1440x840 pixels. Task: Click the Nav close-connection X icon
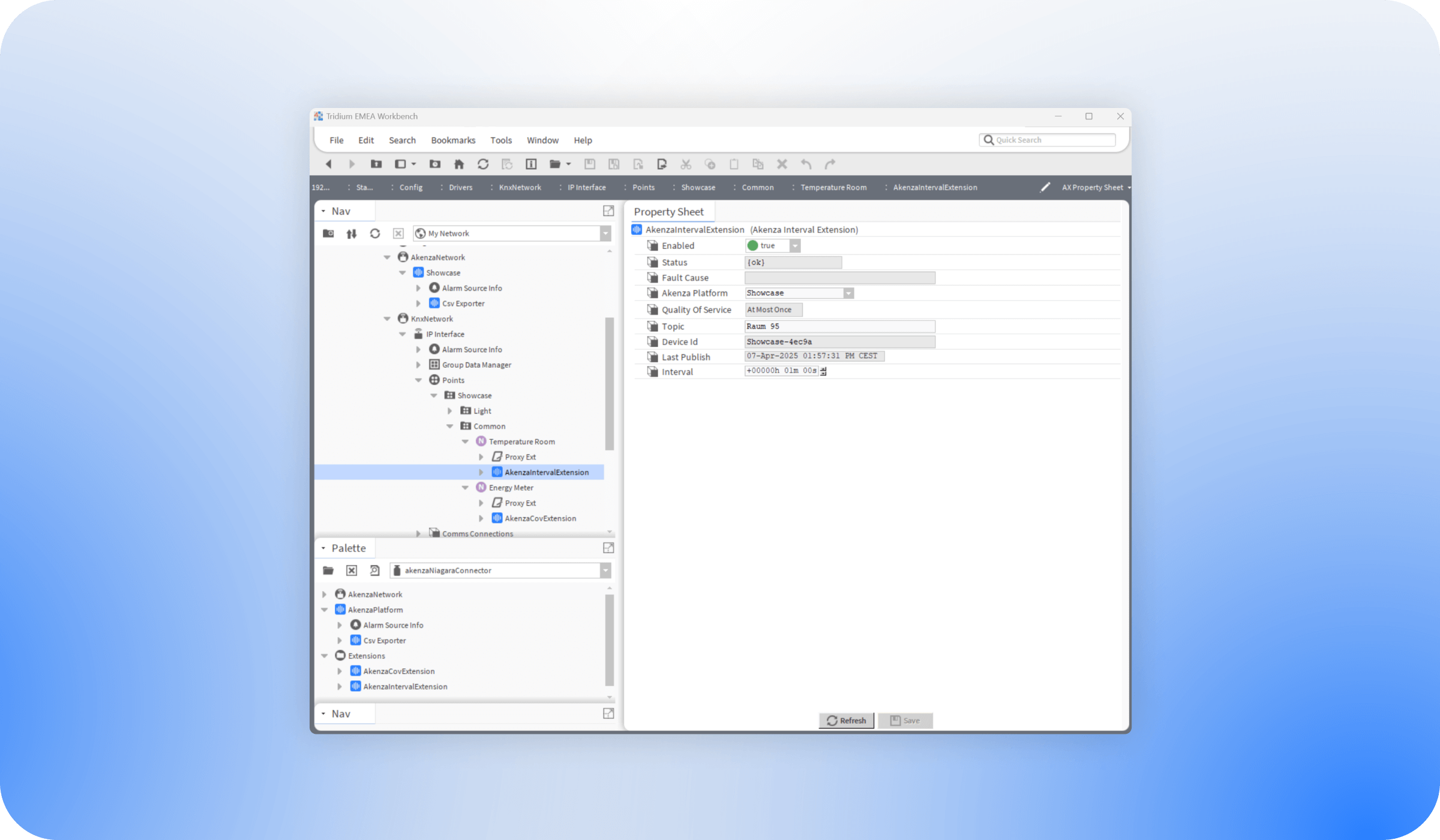pos(398,233)
